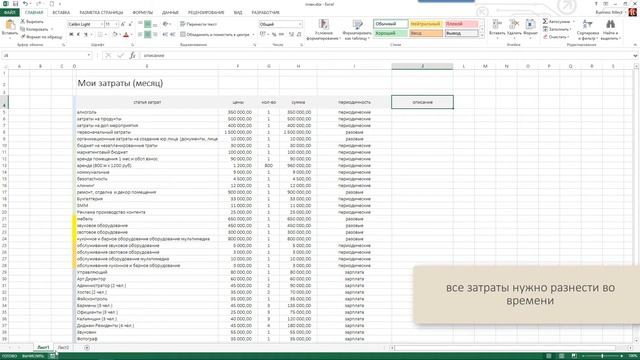Click the font color A button
Image resolution: width=640 pixels, height=360 pixels.
pos(126,35)
